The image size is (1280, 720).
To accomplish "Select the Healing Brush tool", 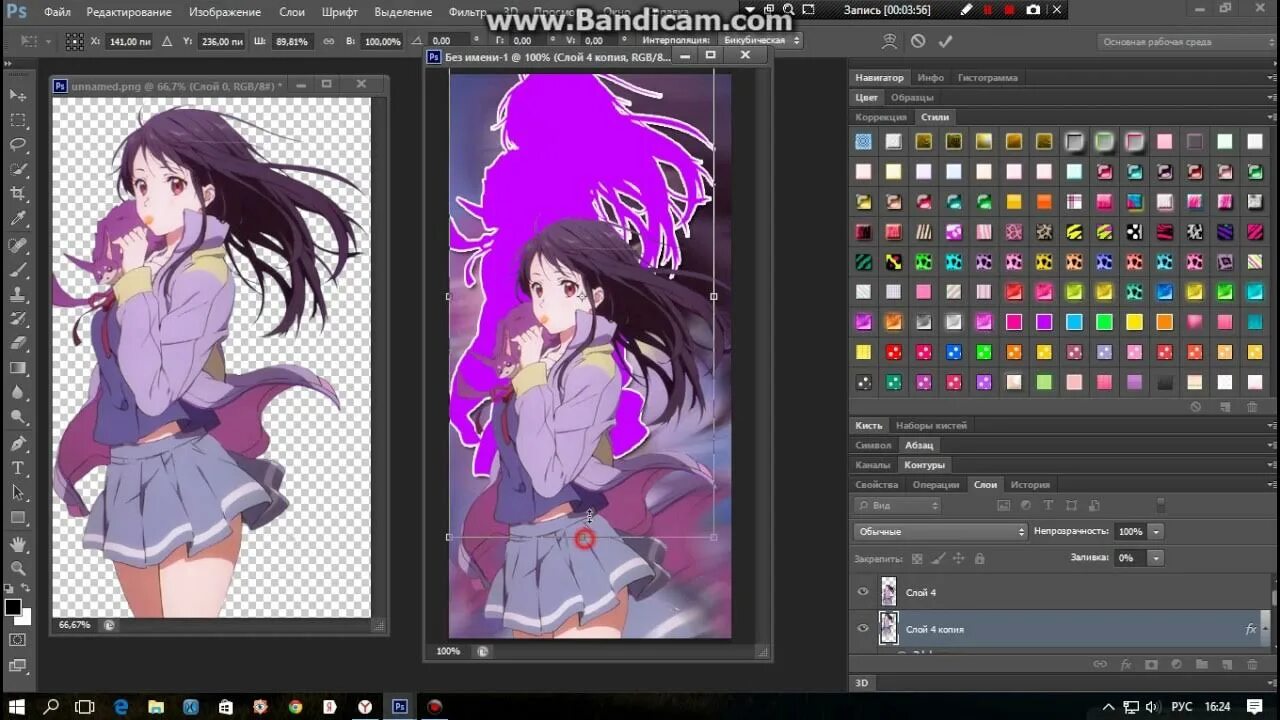I will coord(18,245).
